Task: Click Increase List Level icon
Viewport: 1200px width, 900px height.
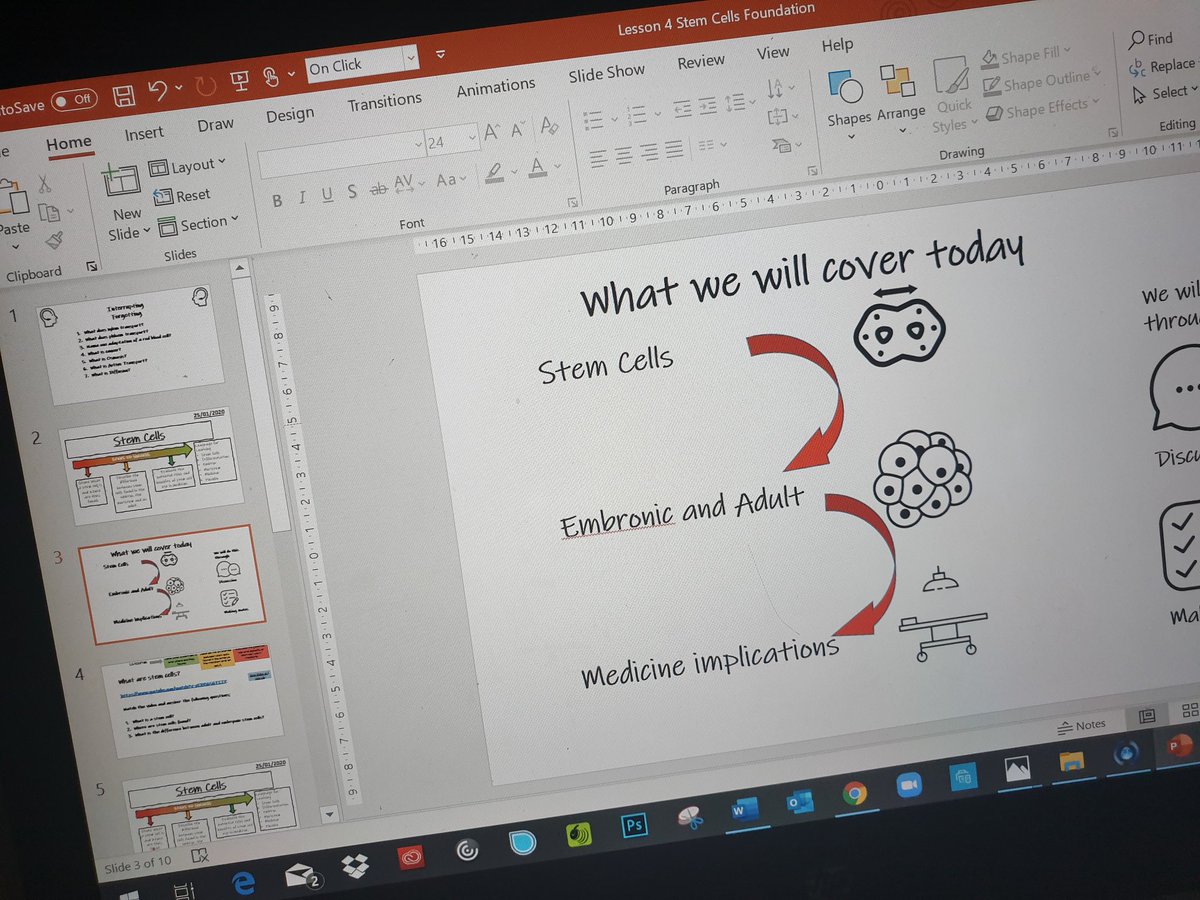Action: pos(707,106)
